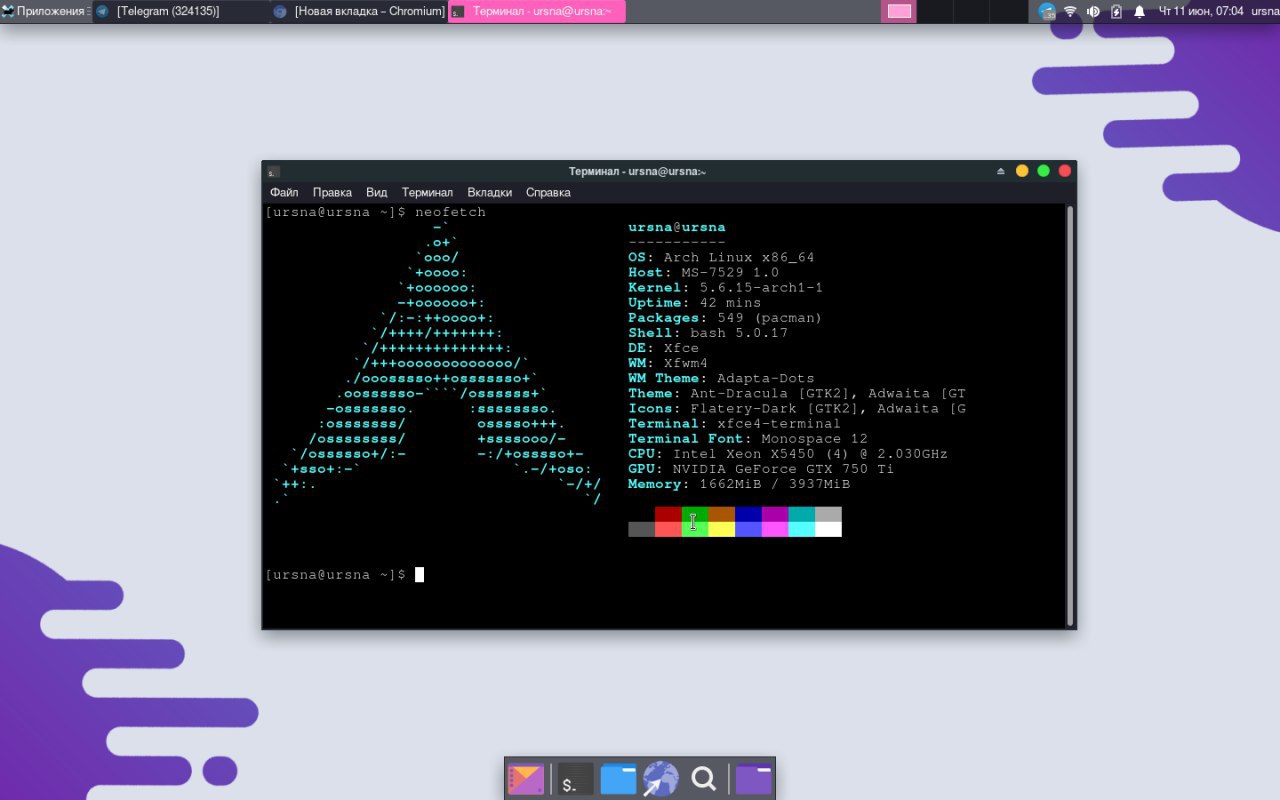Click the 'OS: Arch Linux x86_64' line
This screenshot has height=800, width=1280.
pos(721,257)
